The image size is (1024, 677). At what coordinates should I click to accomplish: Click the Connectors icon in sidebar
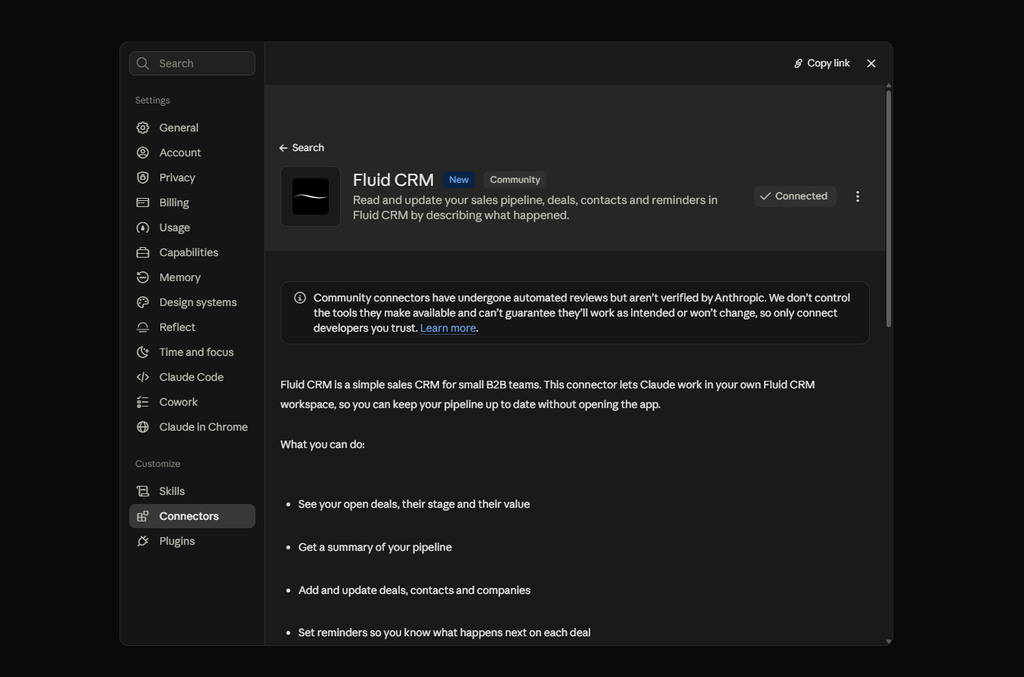(142, 516)
